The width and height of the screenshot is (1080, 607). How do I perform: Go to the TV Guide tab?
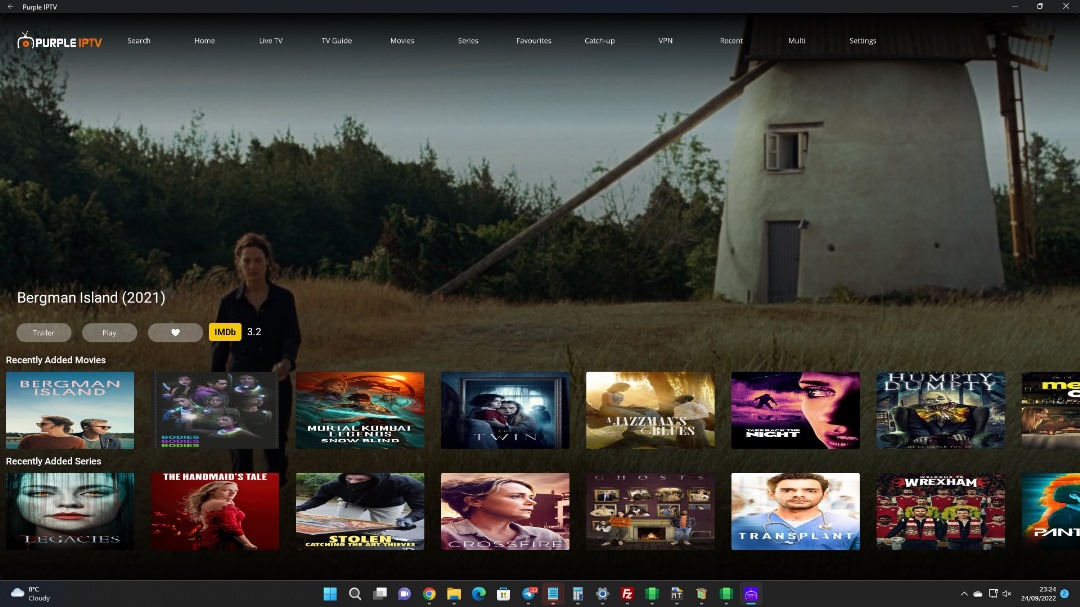tap(336, 41)
